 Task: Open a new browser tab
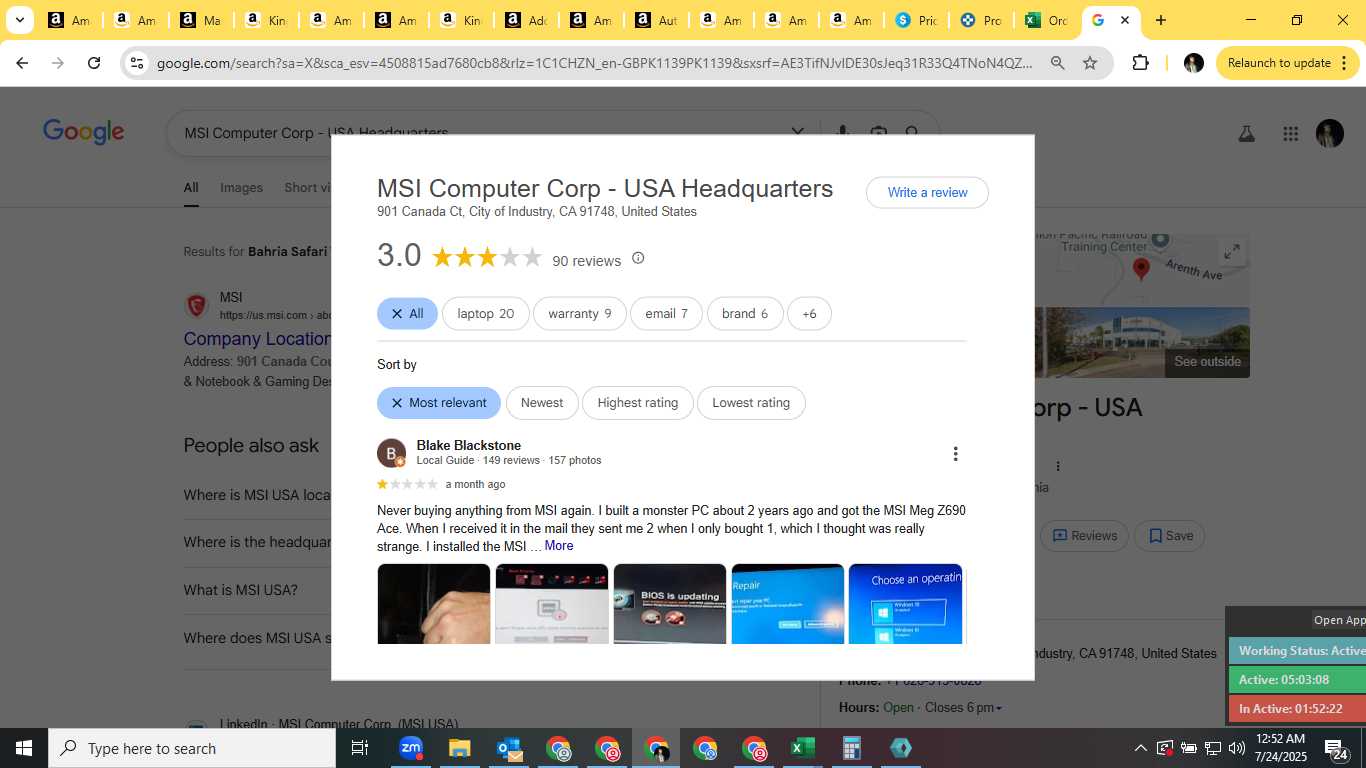coord(1160,20)
